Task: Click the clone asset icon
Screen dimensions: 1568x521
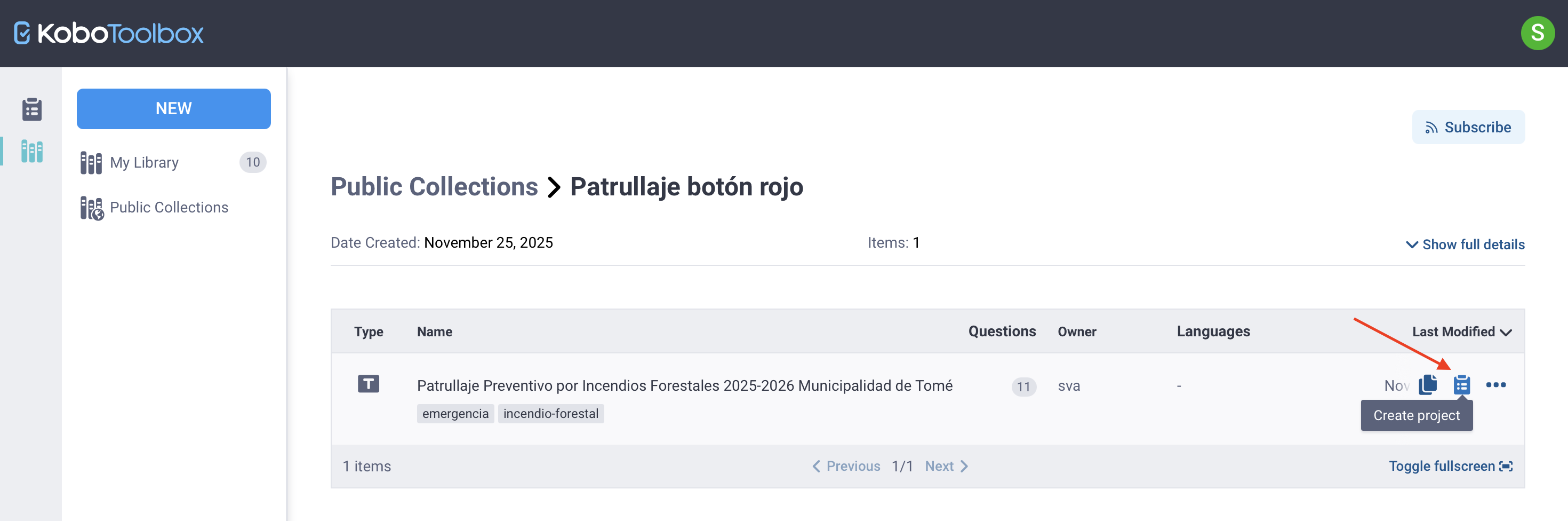Action: [x=1427, y=385]
